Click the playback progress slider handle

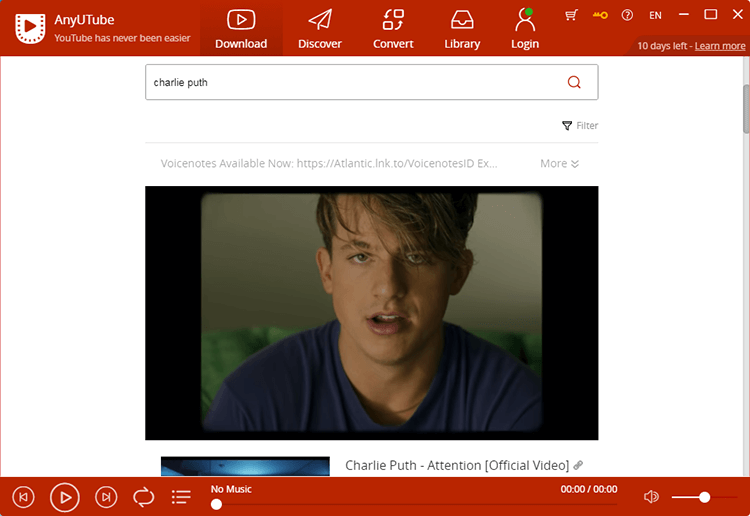click(216, 504)
